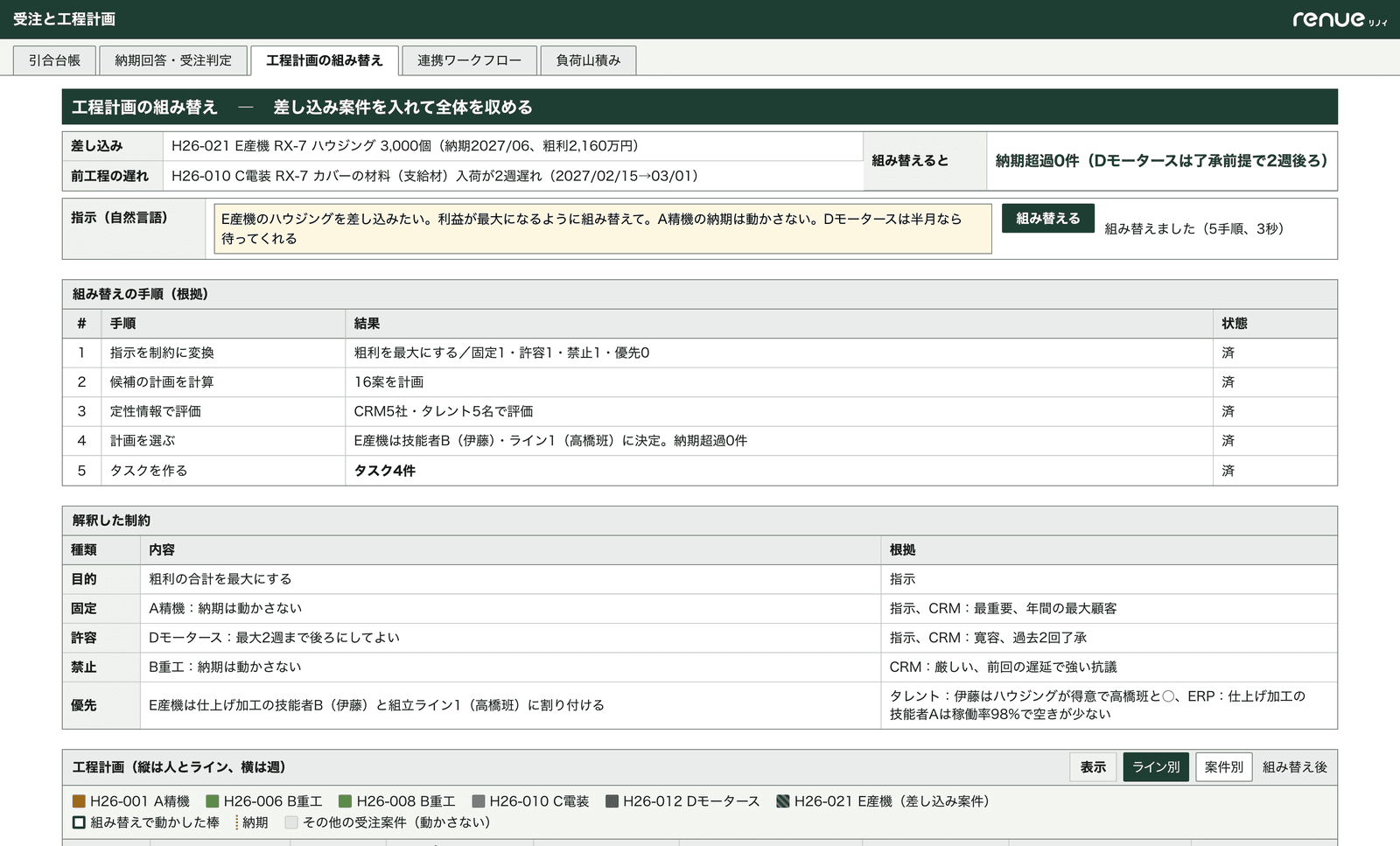Click the H26-010 C電装 legend swatch

click(478, 801)
